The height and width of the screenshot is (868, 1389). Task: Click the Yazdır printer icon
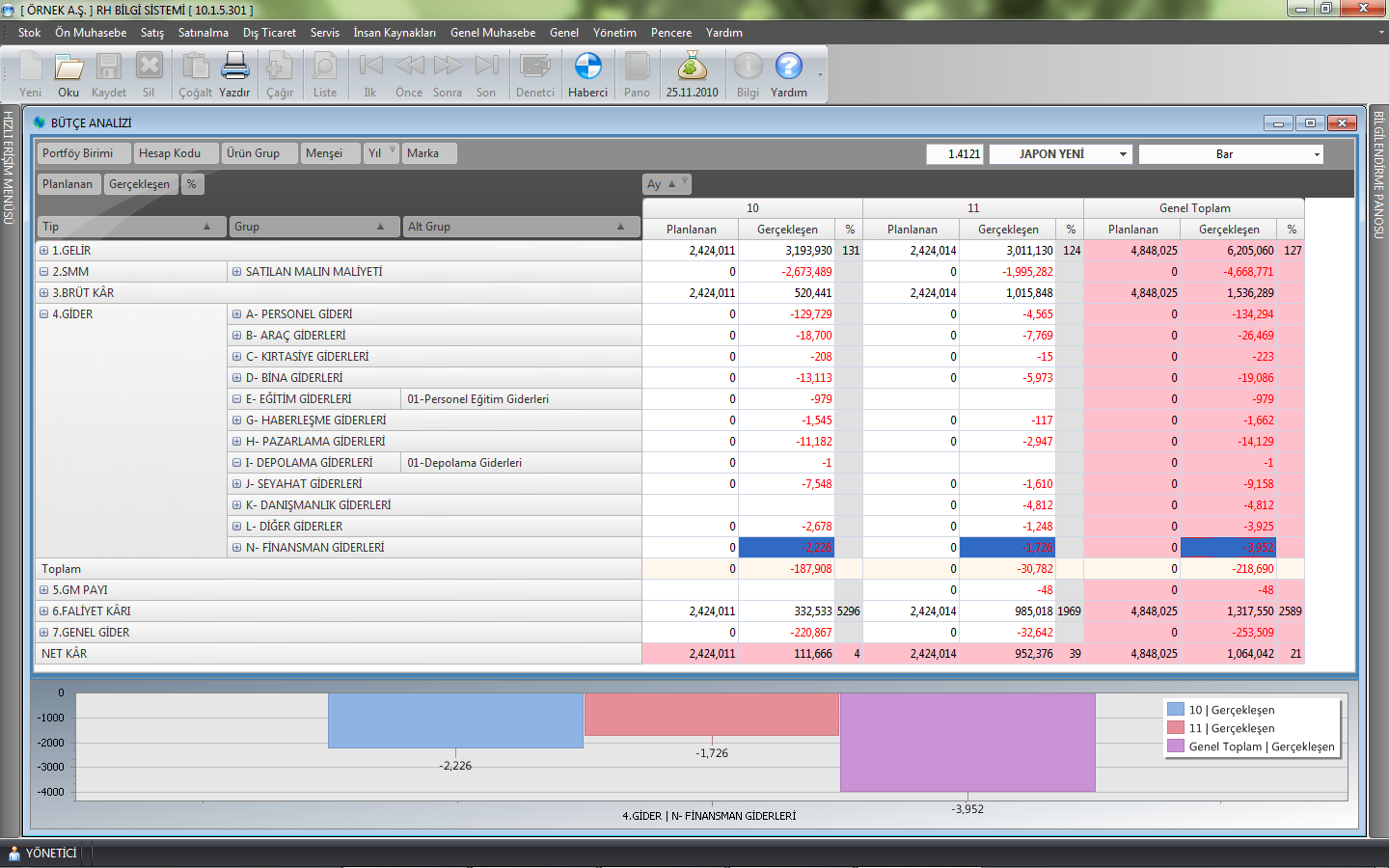(234, 68)
